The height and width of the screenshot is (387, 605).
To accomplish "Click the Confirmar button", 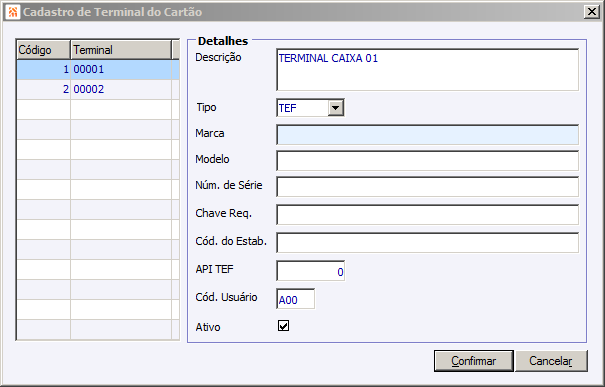I will click(473, 361).
